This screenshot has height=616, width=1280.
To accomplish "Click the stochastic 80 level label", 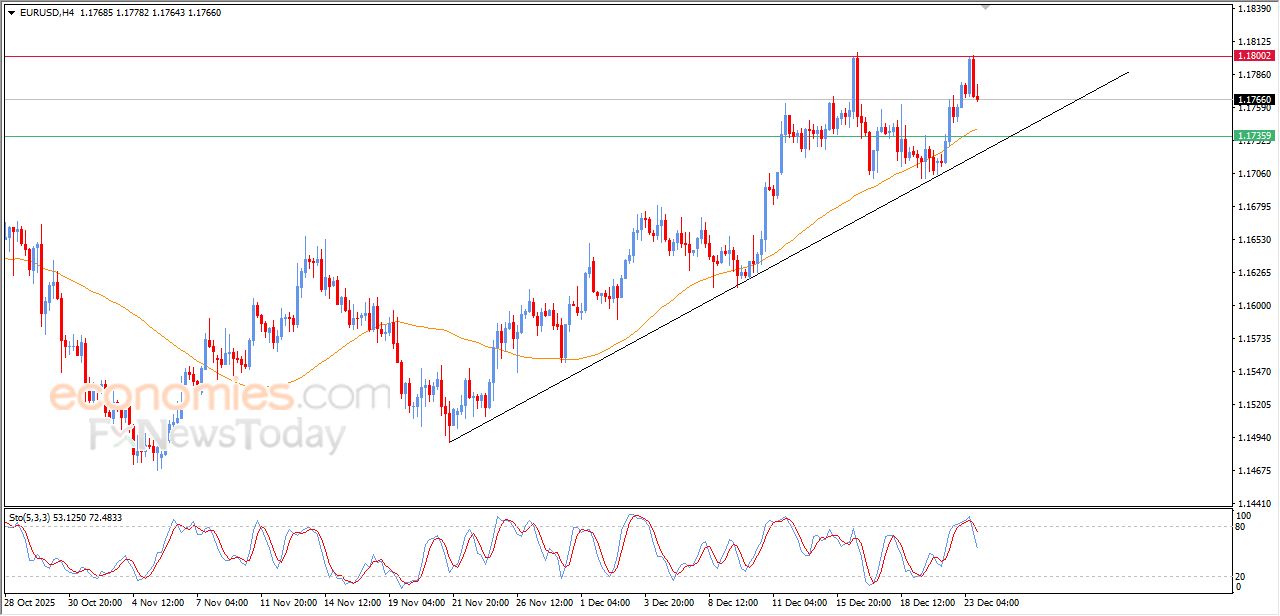I will coord(1240,527).
